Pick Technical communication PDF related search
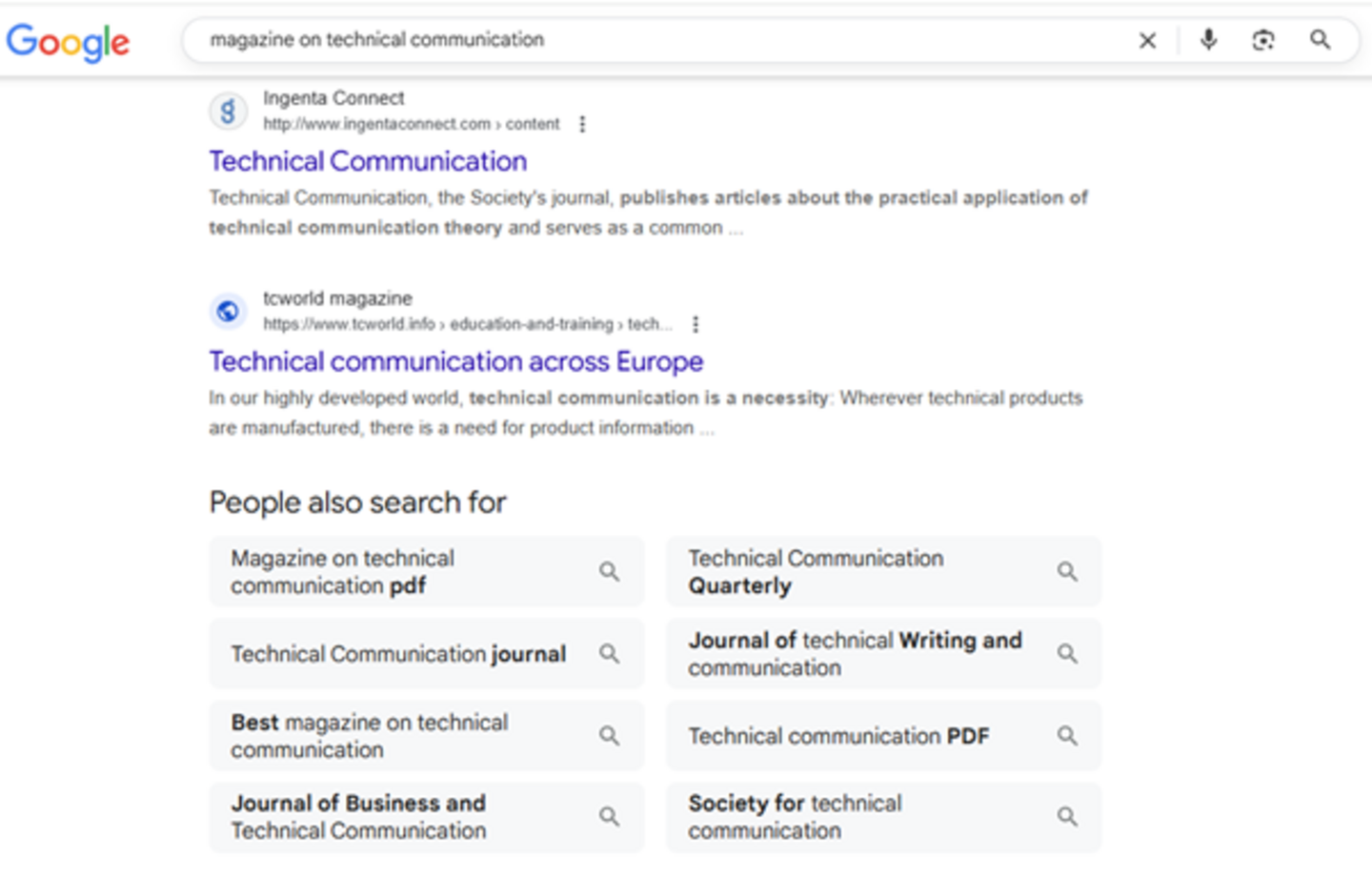This screenshot has width=1372, height=878. pos(883,736)
